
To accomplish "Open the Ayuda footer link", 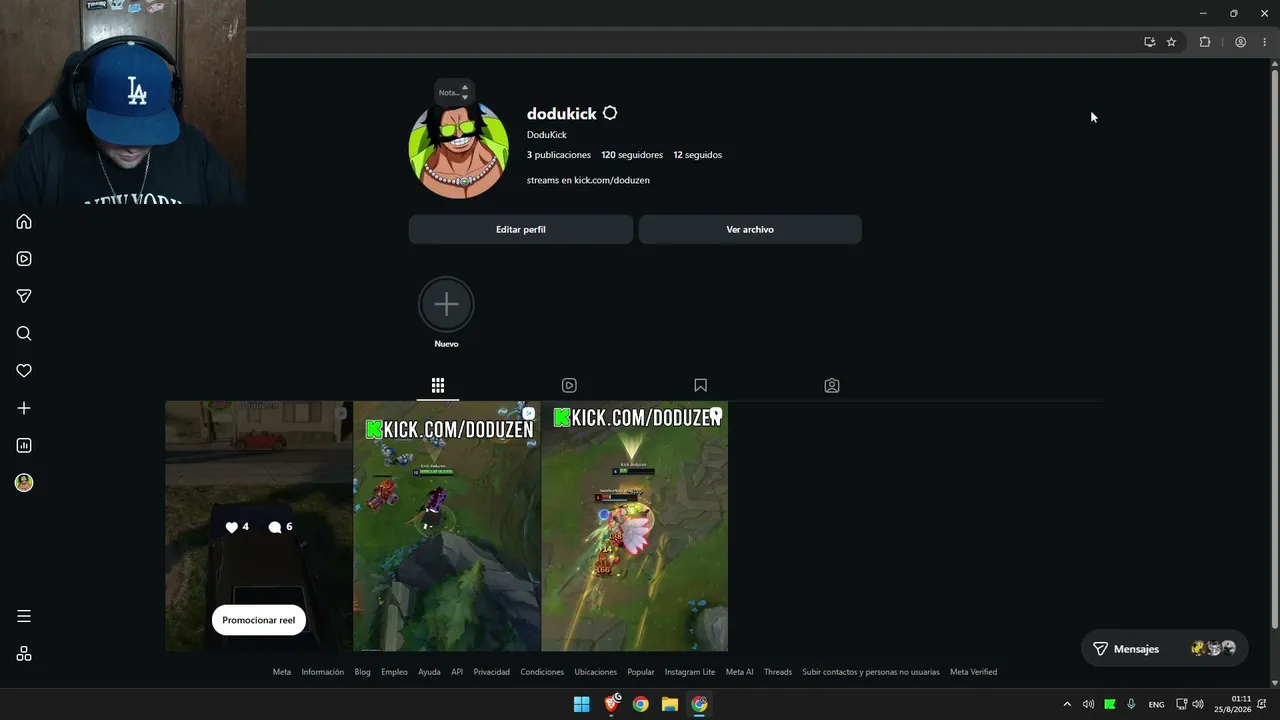I will tap(429, 672).
